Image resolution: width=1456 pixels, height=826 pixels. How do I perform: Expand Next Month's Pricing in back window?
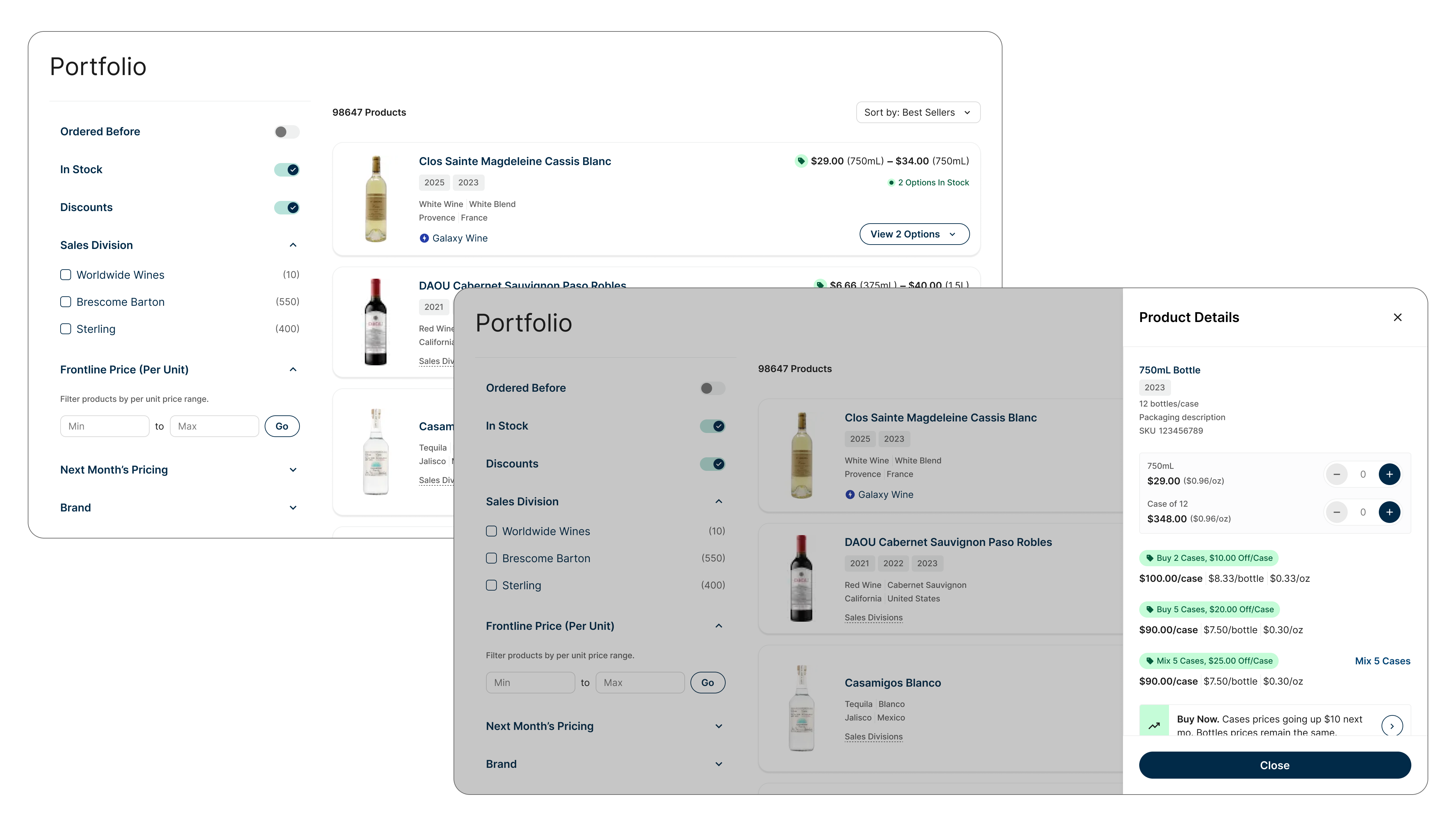[293, 470]
